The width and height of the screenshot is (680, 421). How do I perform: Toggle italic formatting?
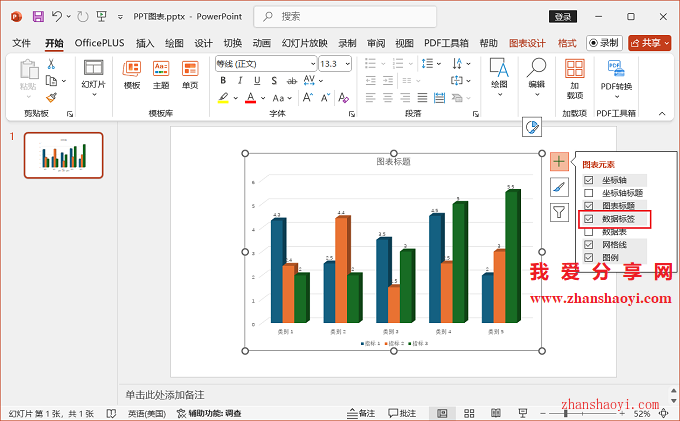[240, 81]
